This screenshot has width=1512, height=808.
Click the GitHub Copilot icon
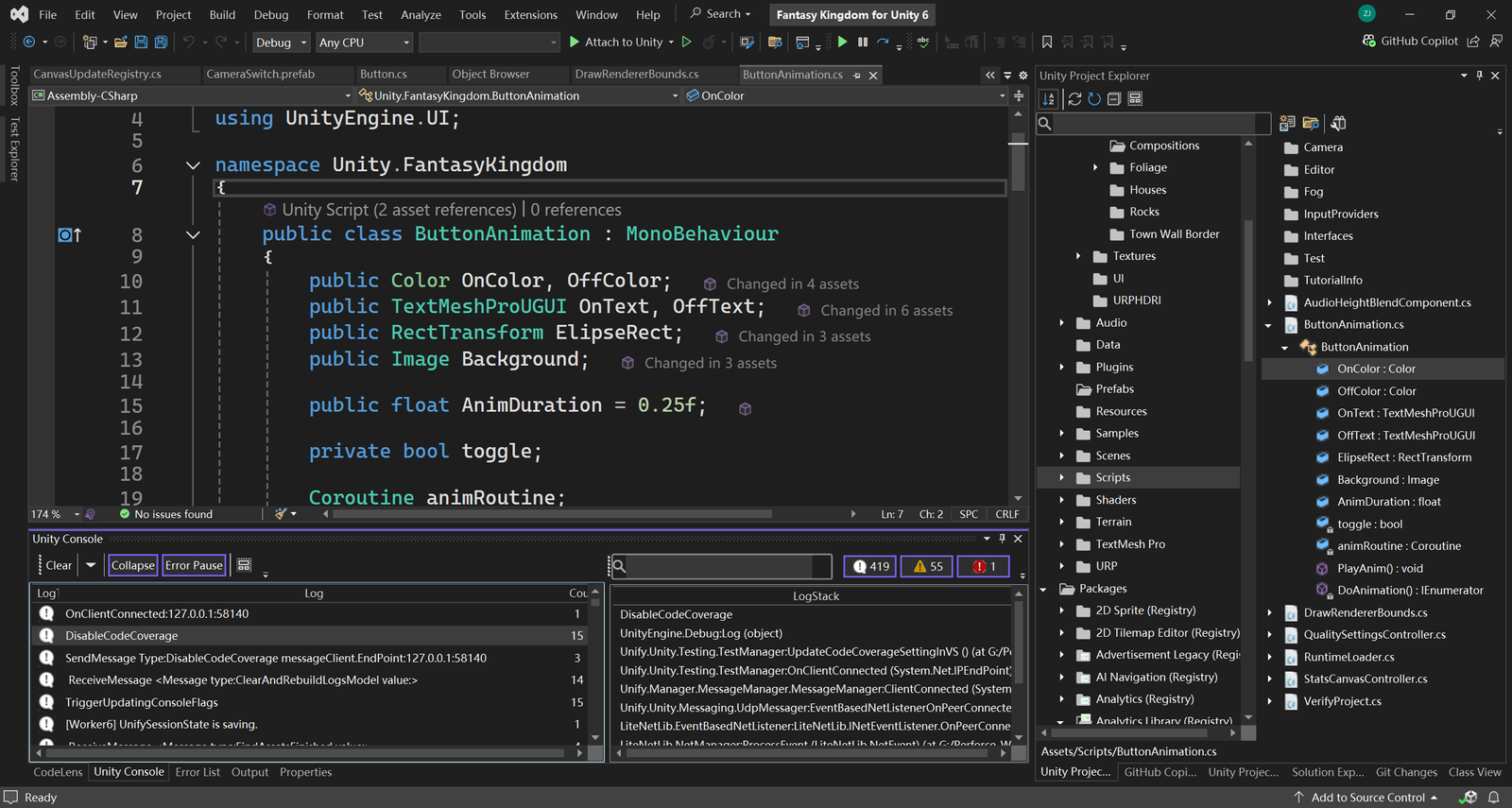[1369, 42]
